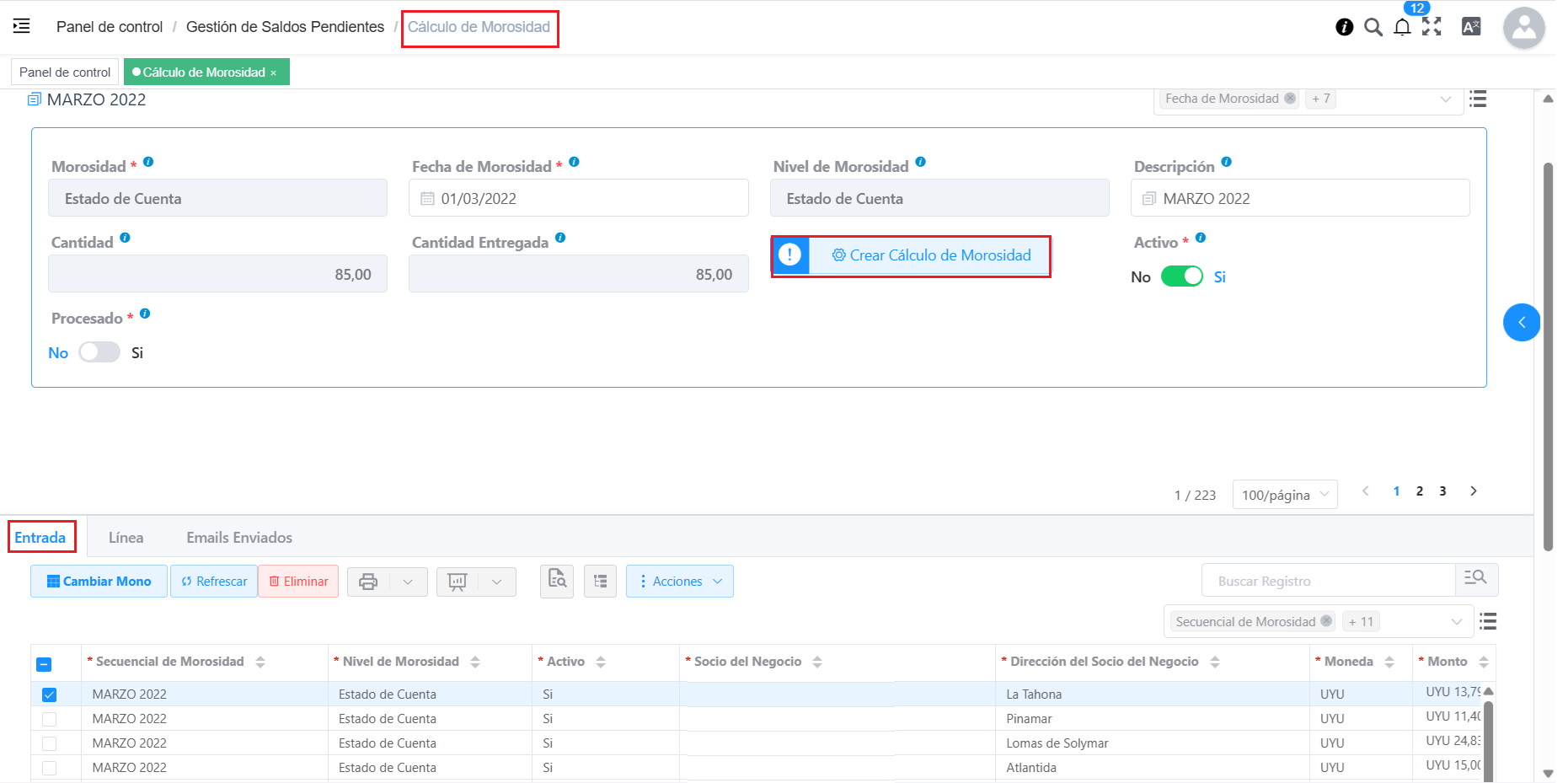Toggle the Activo switch
The height and width of the screenshot is (783, 1568).
[1181, 276]
